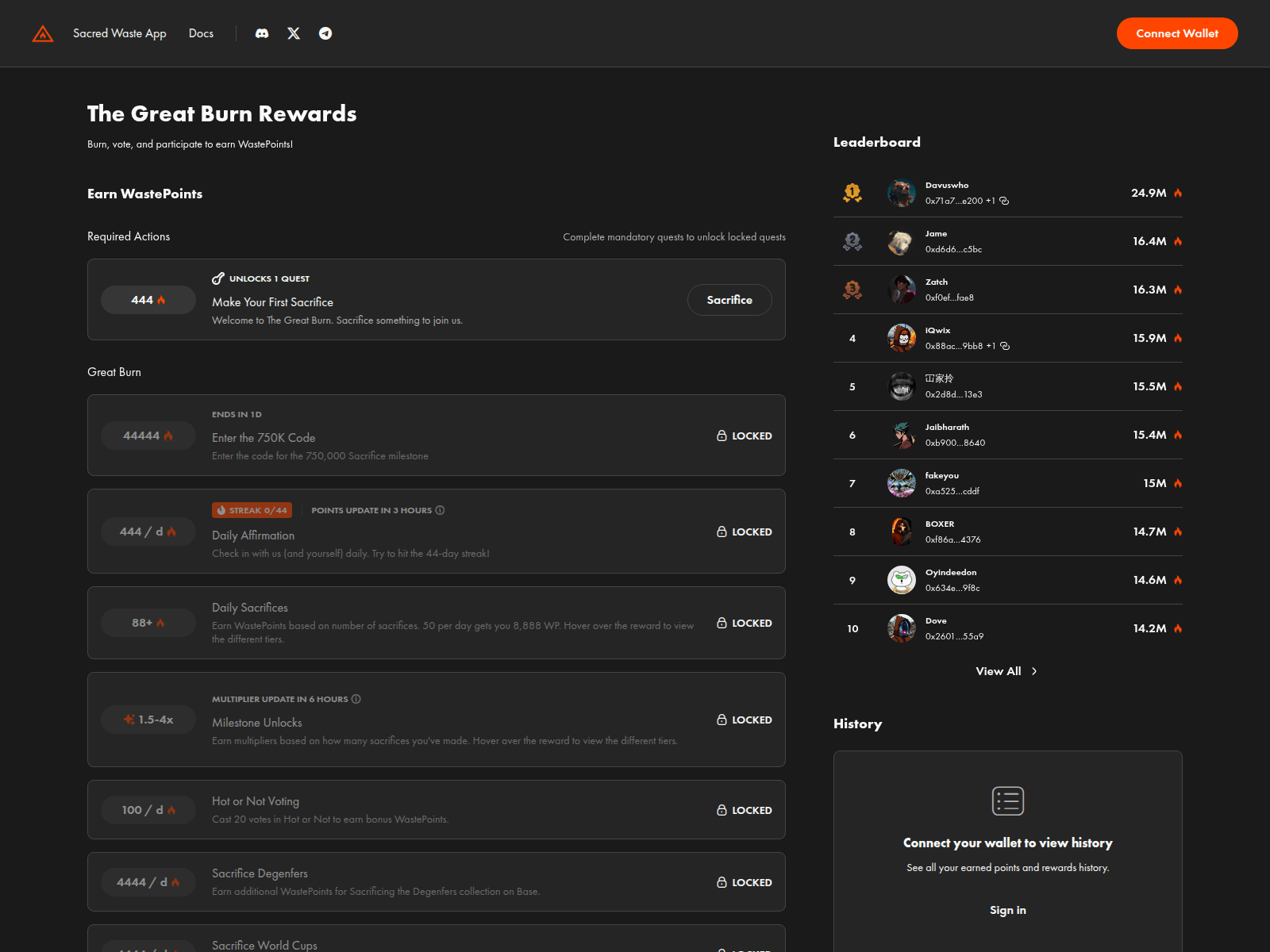
Task: Select the 'Make Your First Sacrifice' quest title
Action: tap(272, 302)
